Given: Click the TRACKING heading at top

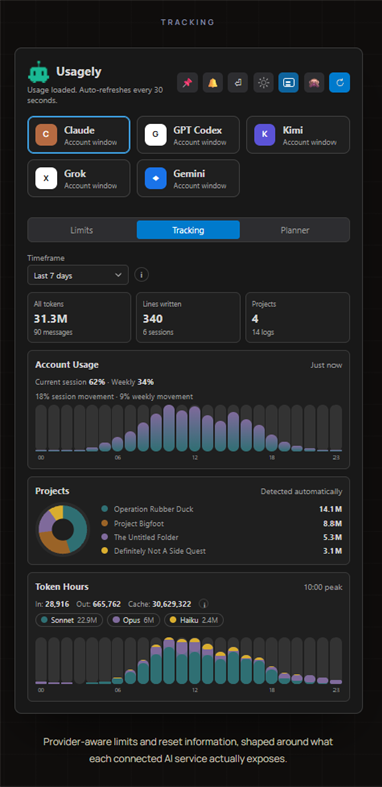Looking at the screenshot, I should click(188, 22).
